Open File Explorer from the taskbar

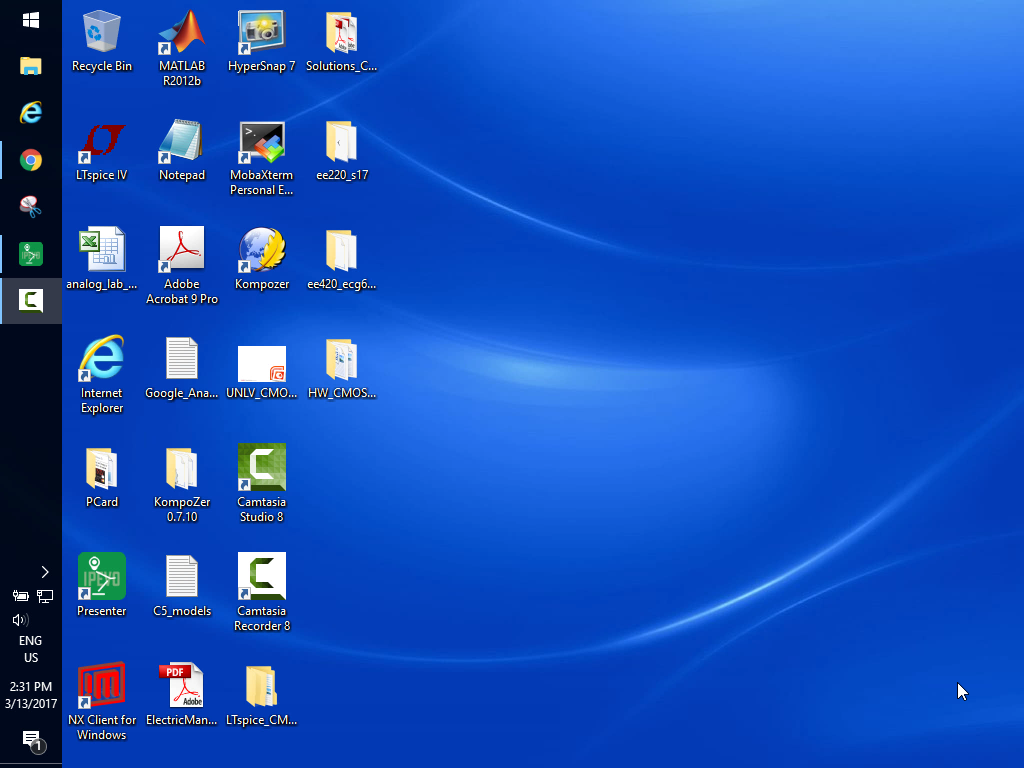point(31,67)
